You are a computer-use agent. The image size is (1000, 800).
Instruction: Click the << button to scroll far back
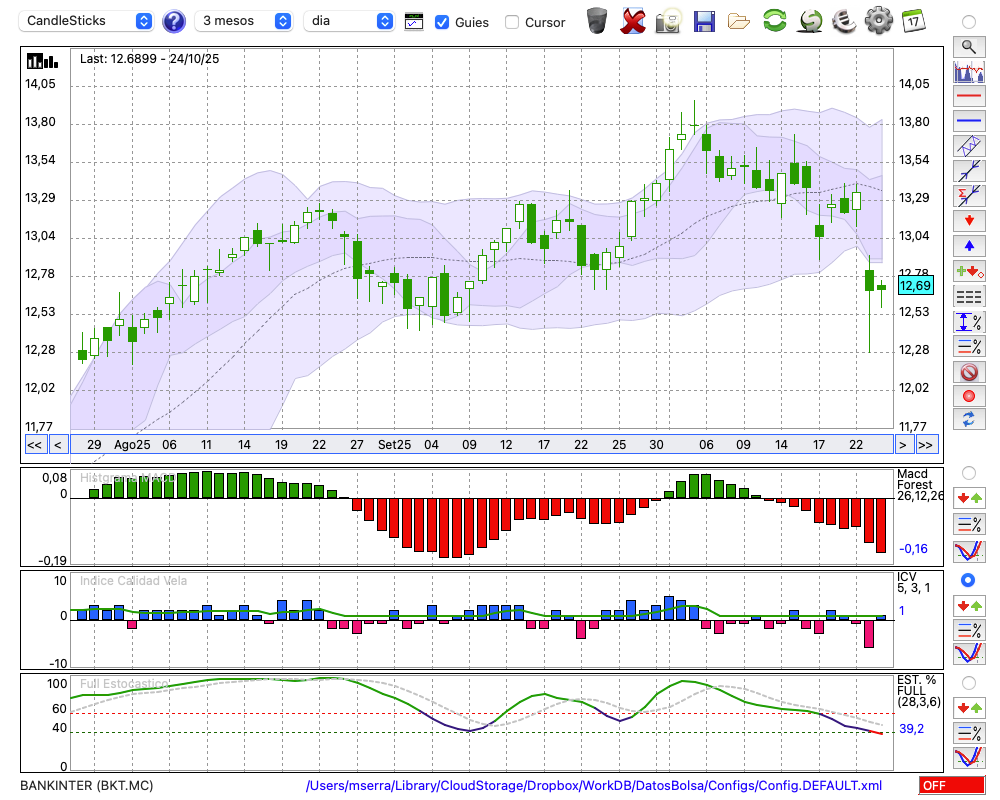34,445
